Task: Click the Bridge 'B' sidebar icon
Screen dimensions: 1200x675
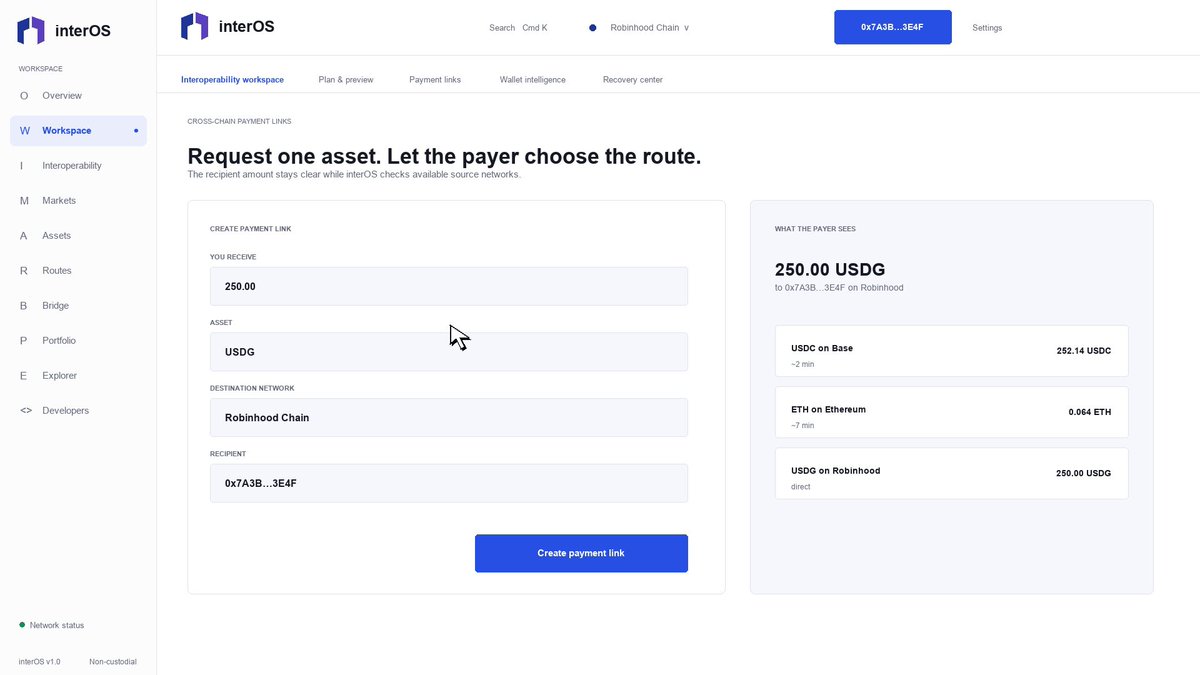Action: click(x=23, y=306)
